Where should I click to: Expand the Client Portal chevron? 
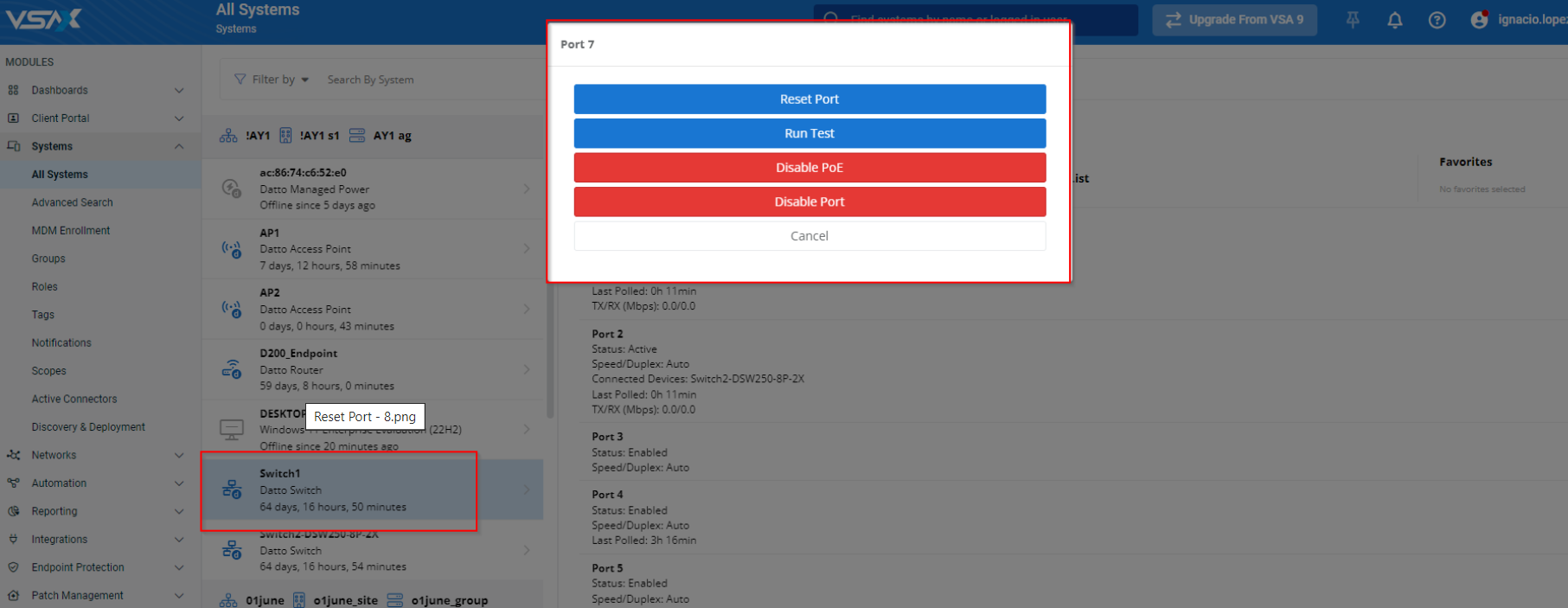click(179, 118)
